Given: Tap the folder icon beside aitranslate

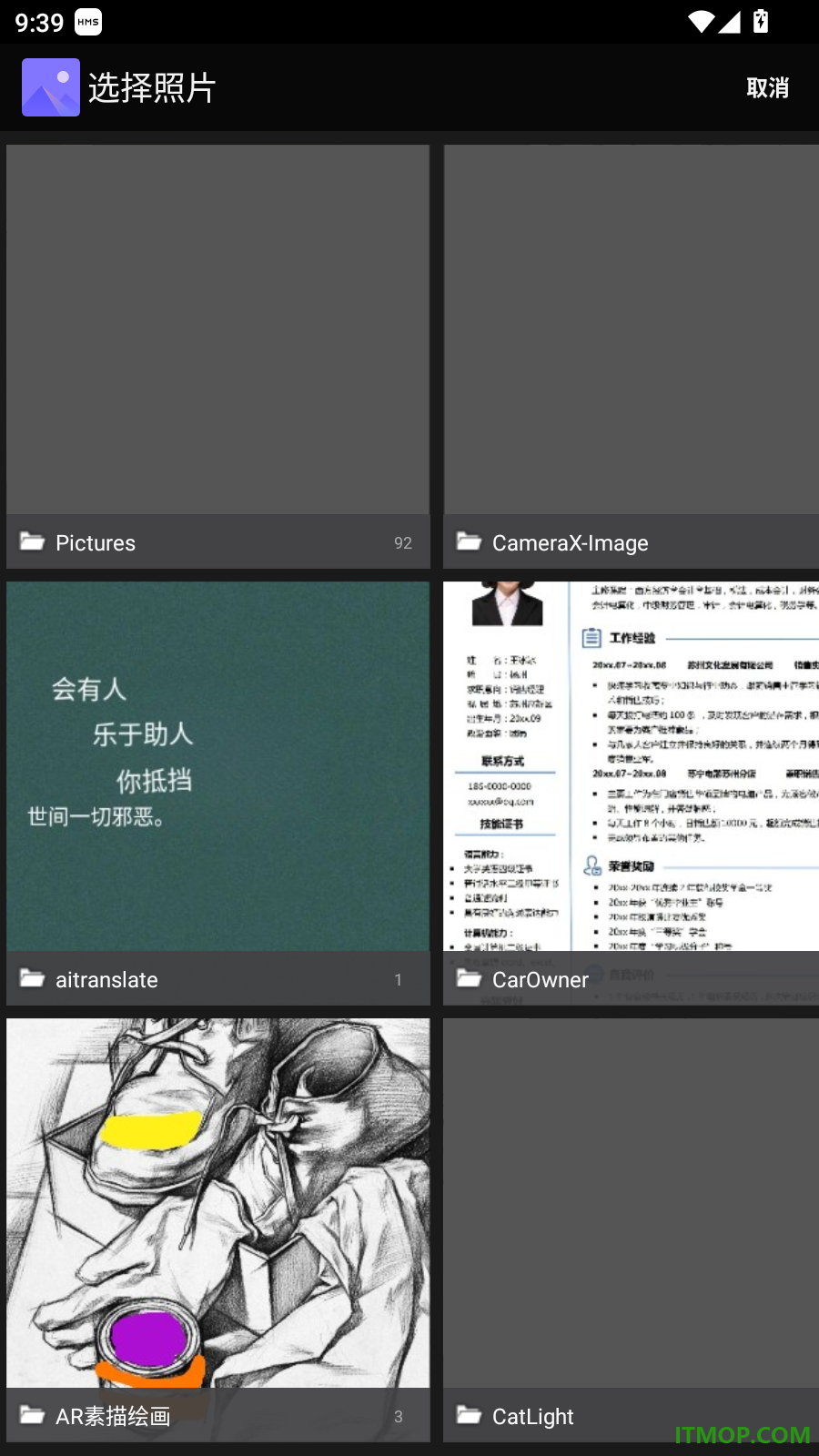Looking at the screenshot, I should [x=33, y=978].
